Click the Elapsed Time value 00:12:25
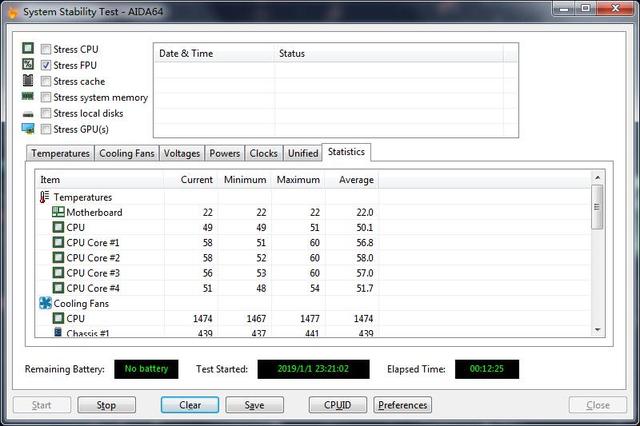This screenshot has width=640, height=426. click(487, 369)
